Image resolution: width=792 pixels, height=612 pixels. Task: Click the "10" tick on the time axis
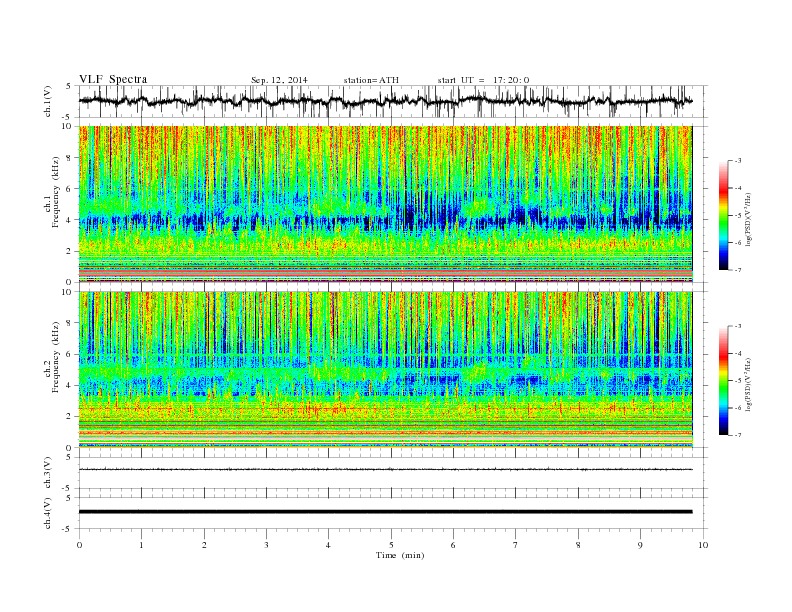(x=703, y=545)
